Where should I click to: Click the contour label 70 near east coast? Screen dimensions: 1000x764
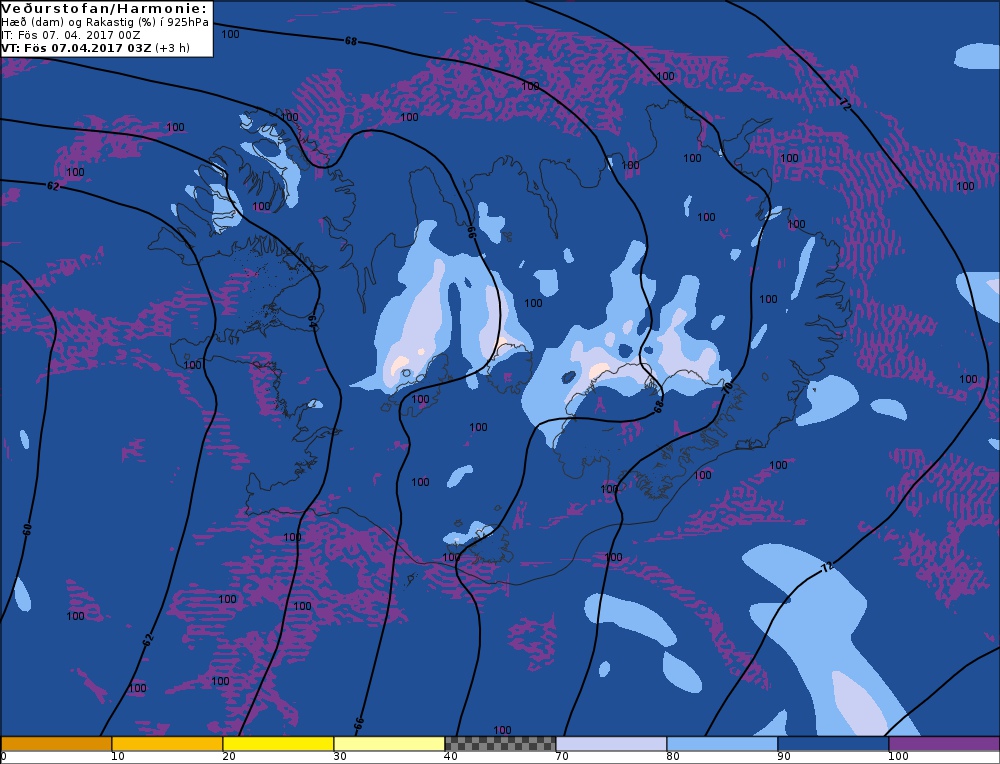[x=728, y=387]
